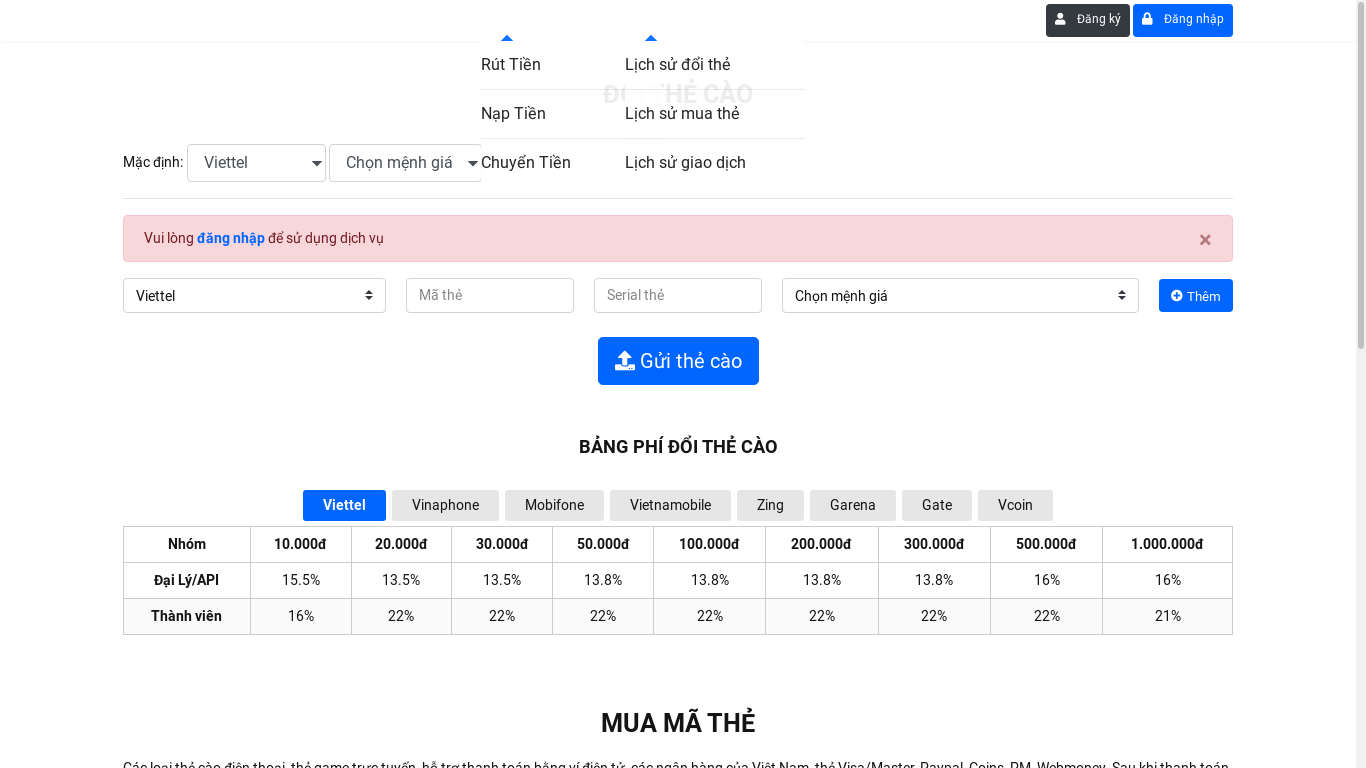1366x768 pixels.
Task: Dismiss the login alert with X
Action: click(1205, 239)
